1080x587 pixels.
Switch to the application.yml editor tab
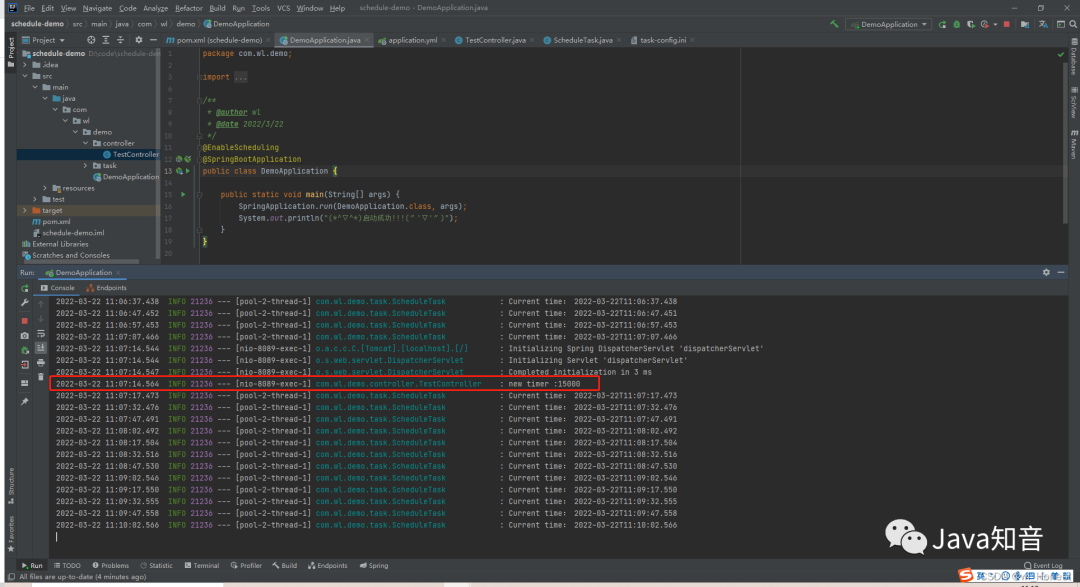(412, 40)
